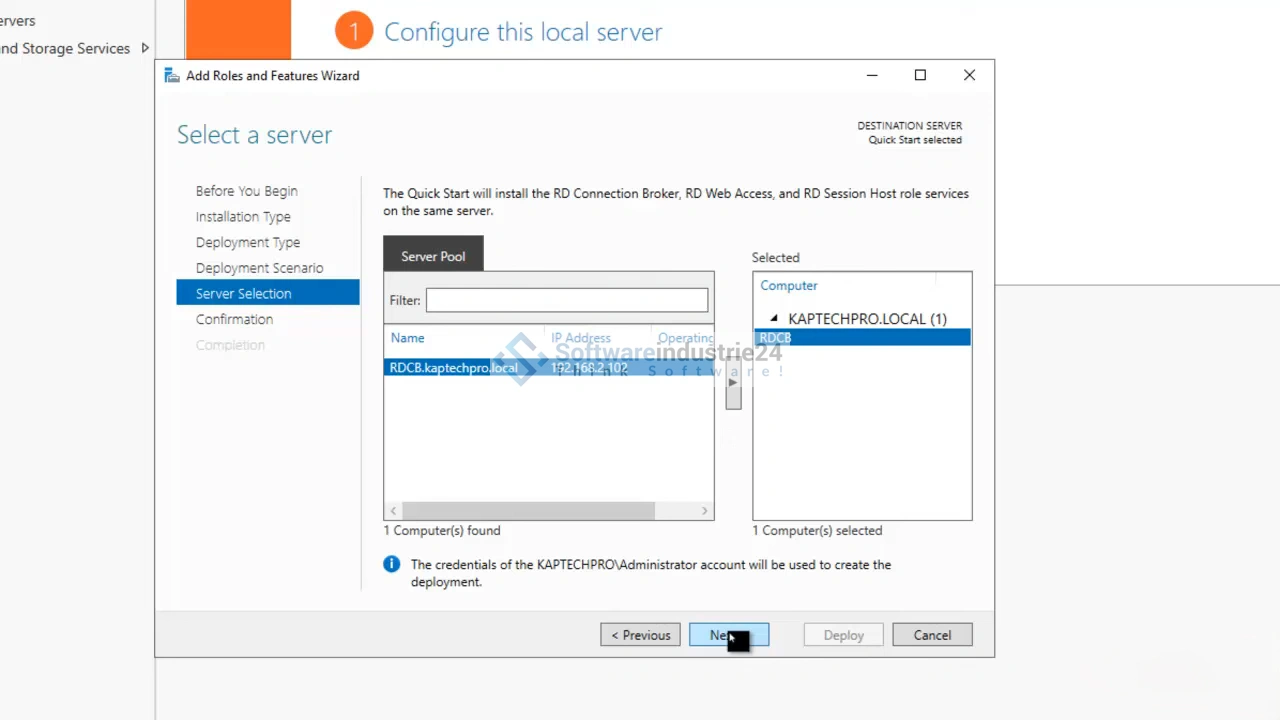Click the add-to-selected arrow button
This screenshot has height=720, width=1280.
[733, 384]
